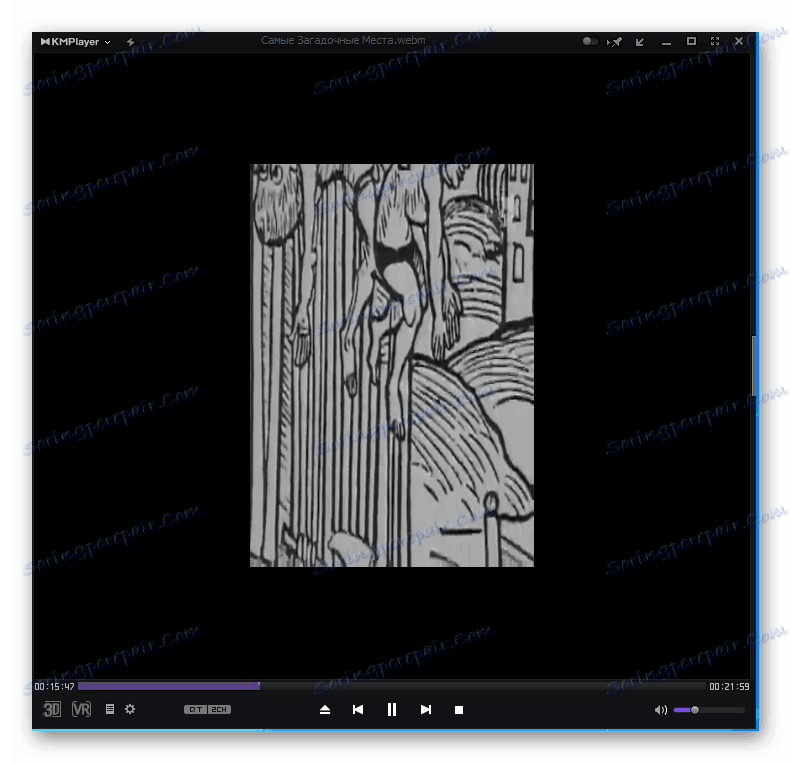Image resolution: width=791 pixels, height=763 pixels.
Task: Switch to compact mode with arrow icon
Action: tap(640, 42)
